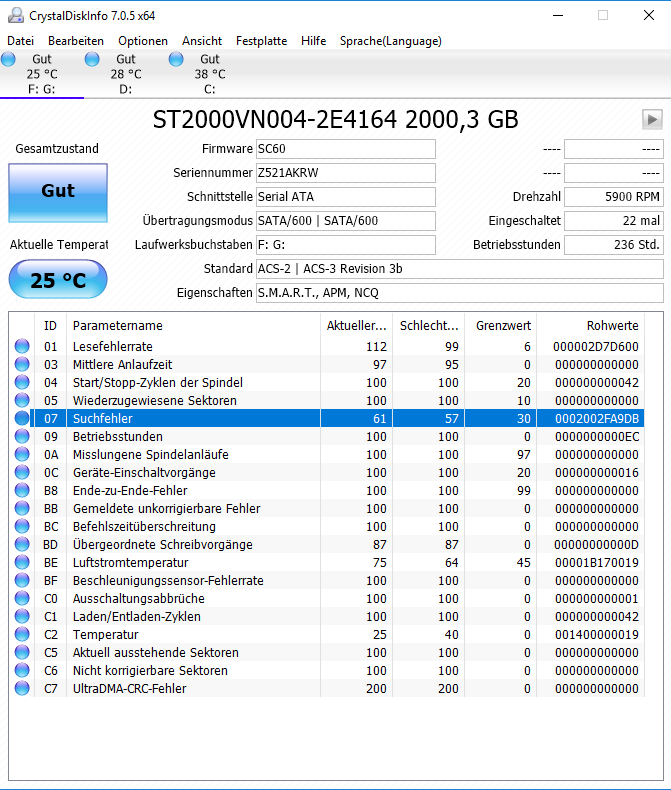
Task: Click the Drehzahl 5900 RPM field
Action: 614,197
